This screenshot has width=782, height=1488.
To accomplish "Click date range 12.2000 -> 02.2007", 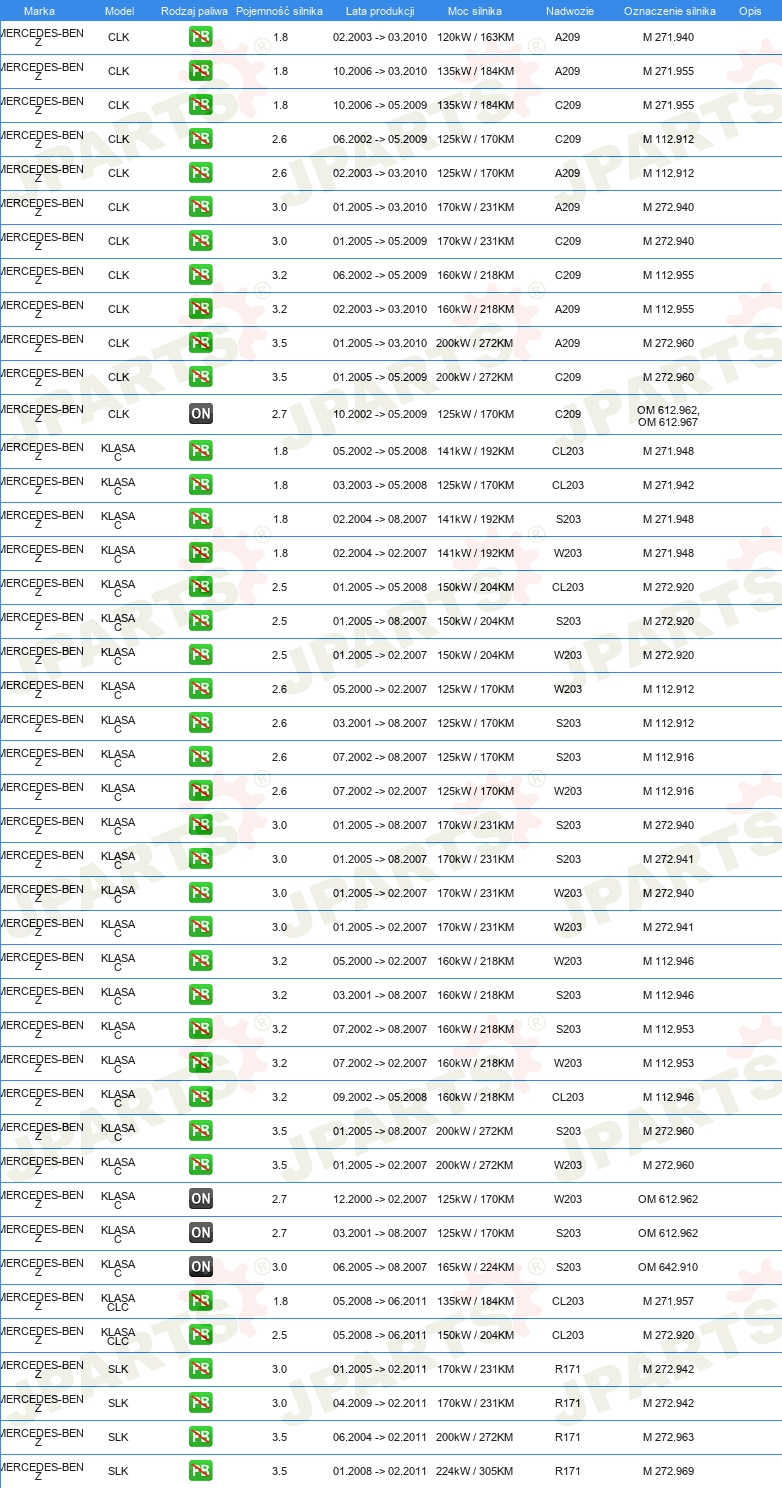I will coord(380,1199).
